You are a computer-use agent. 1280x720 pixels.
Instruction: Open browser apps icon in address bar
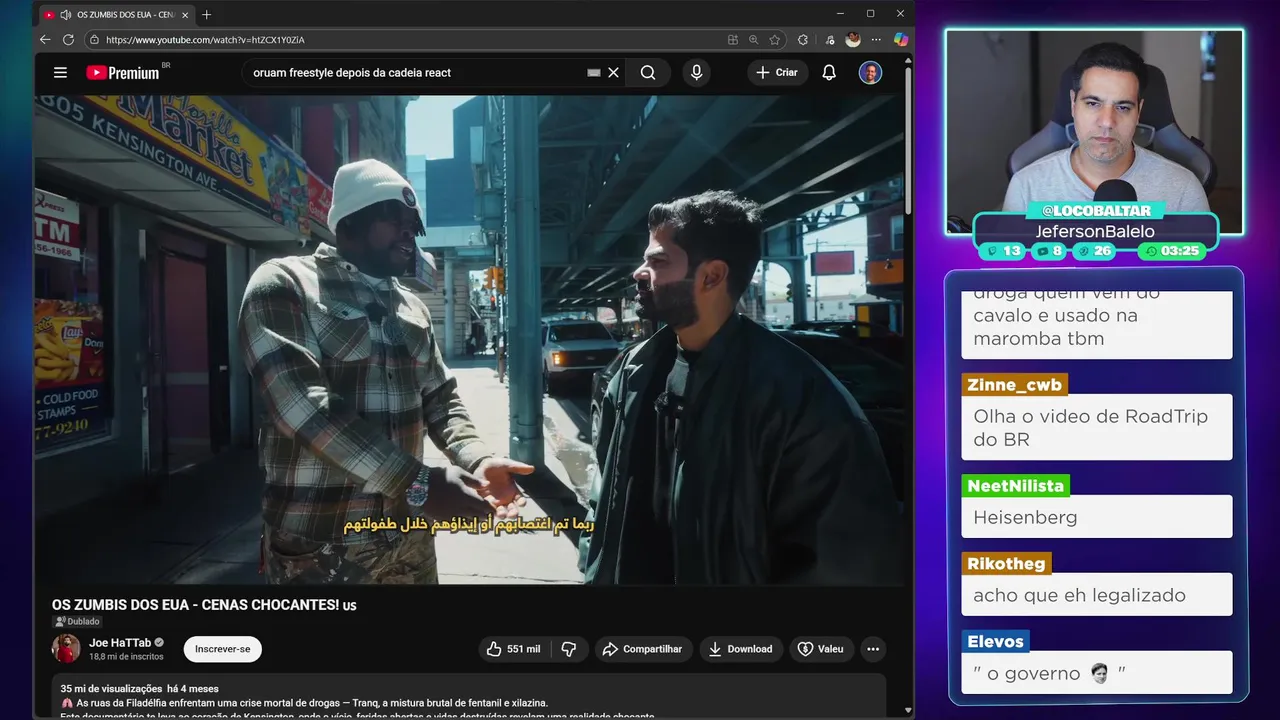pyautogui.click(x=733, y=40)
